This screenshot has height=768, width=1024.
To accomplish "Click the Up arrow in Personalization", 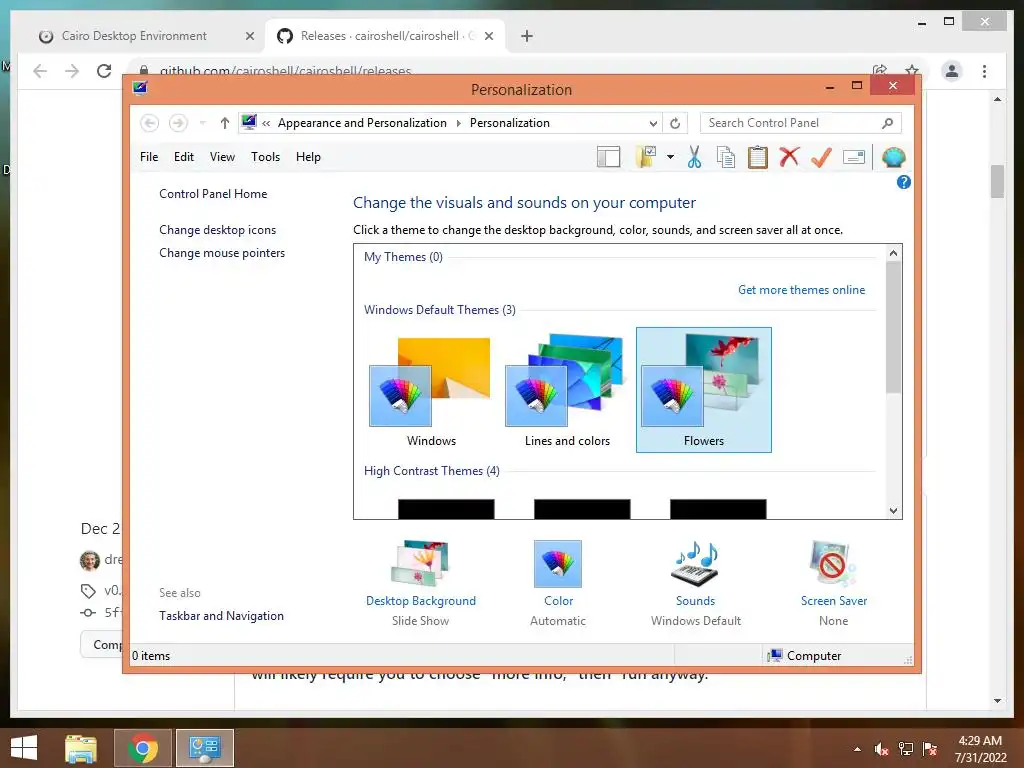I will [225, 123].
